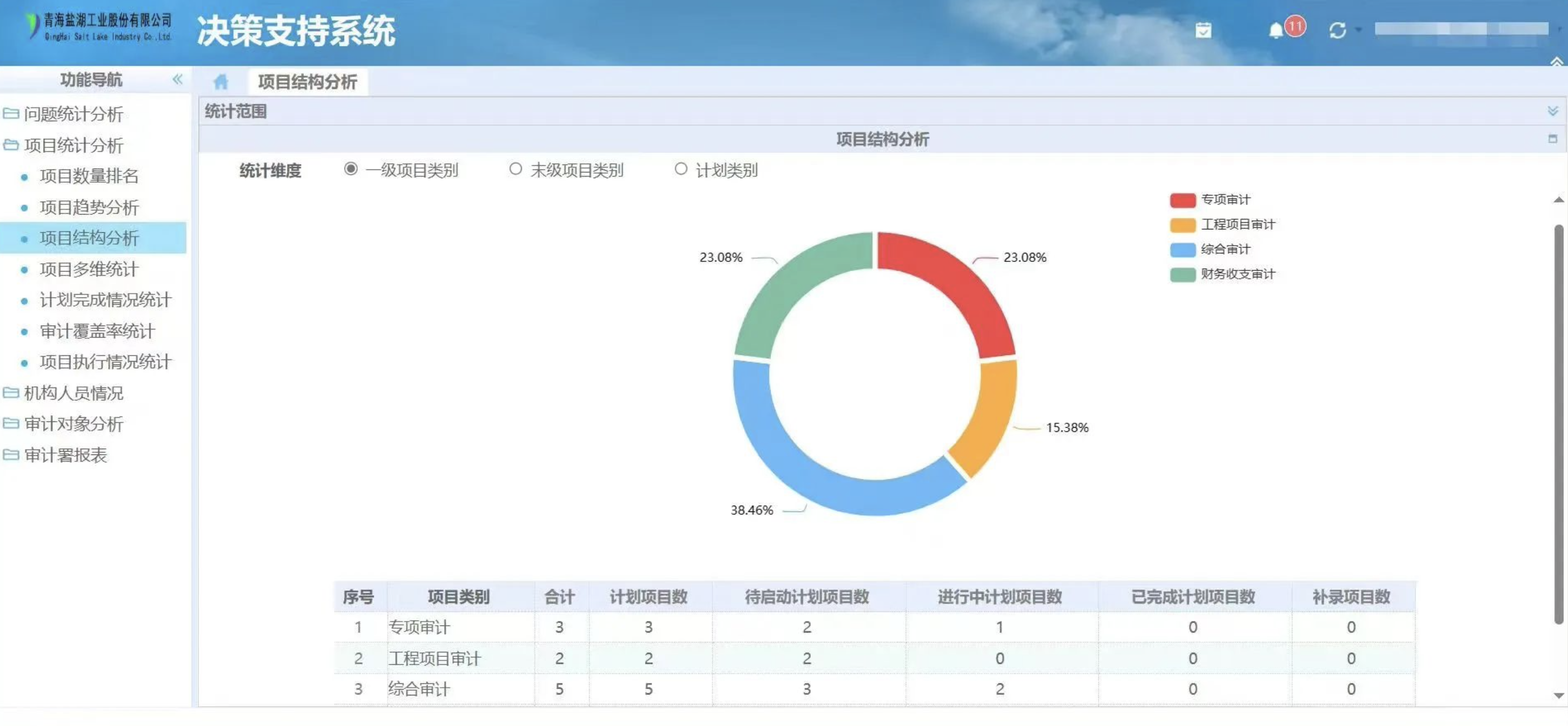Collapse the 功能导航 sidebar with double-arrow icon
This screenshot has height=726, width=1568.
coord(177,79)
